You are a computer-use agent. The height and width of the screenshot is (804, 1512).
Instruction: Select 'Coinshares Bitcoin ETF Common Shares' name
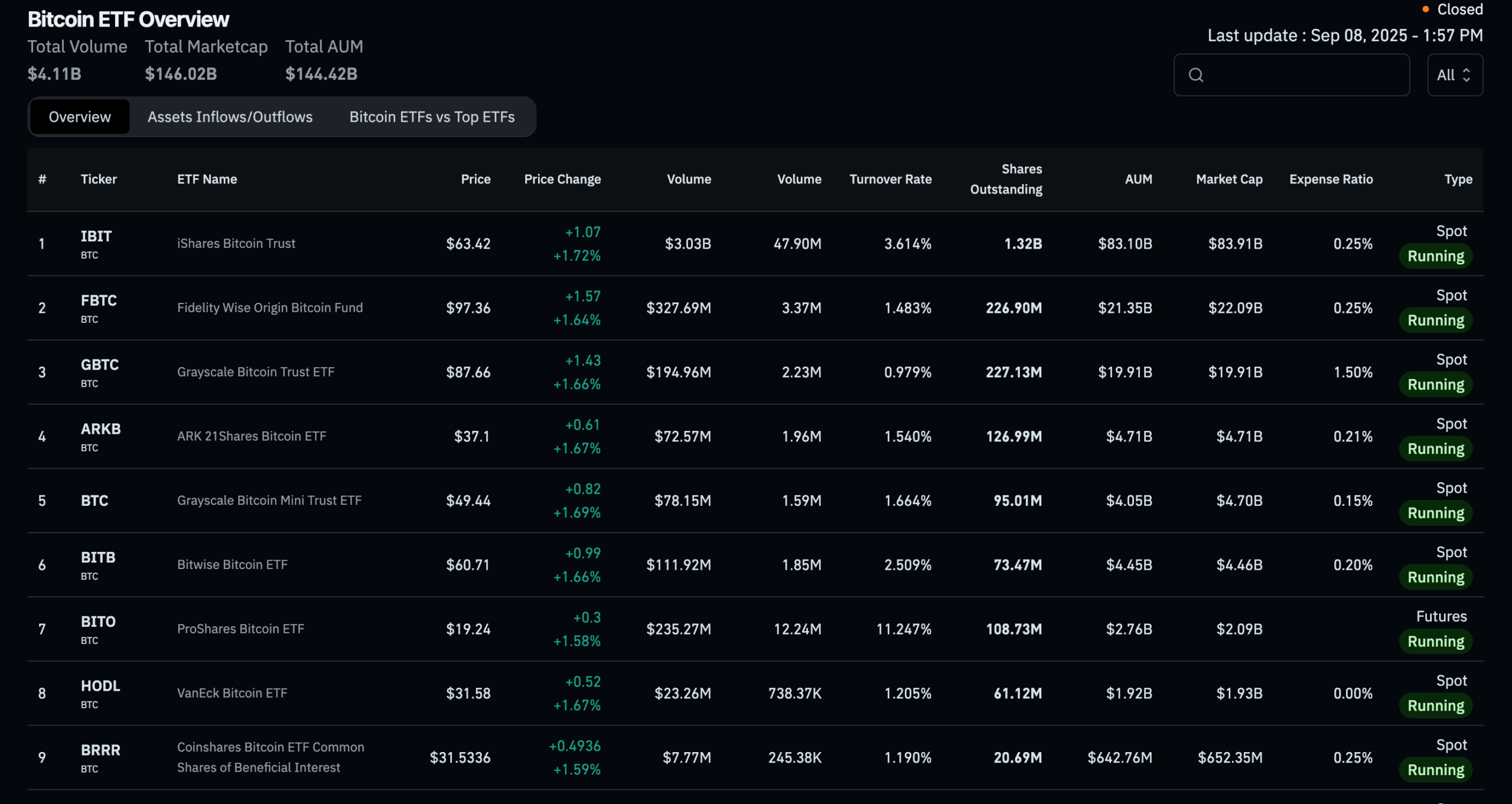[x=271, y=757]
